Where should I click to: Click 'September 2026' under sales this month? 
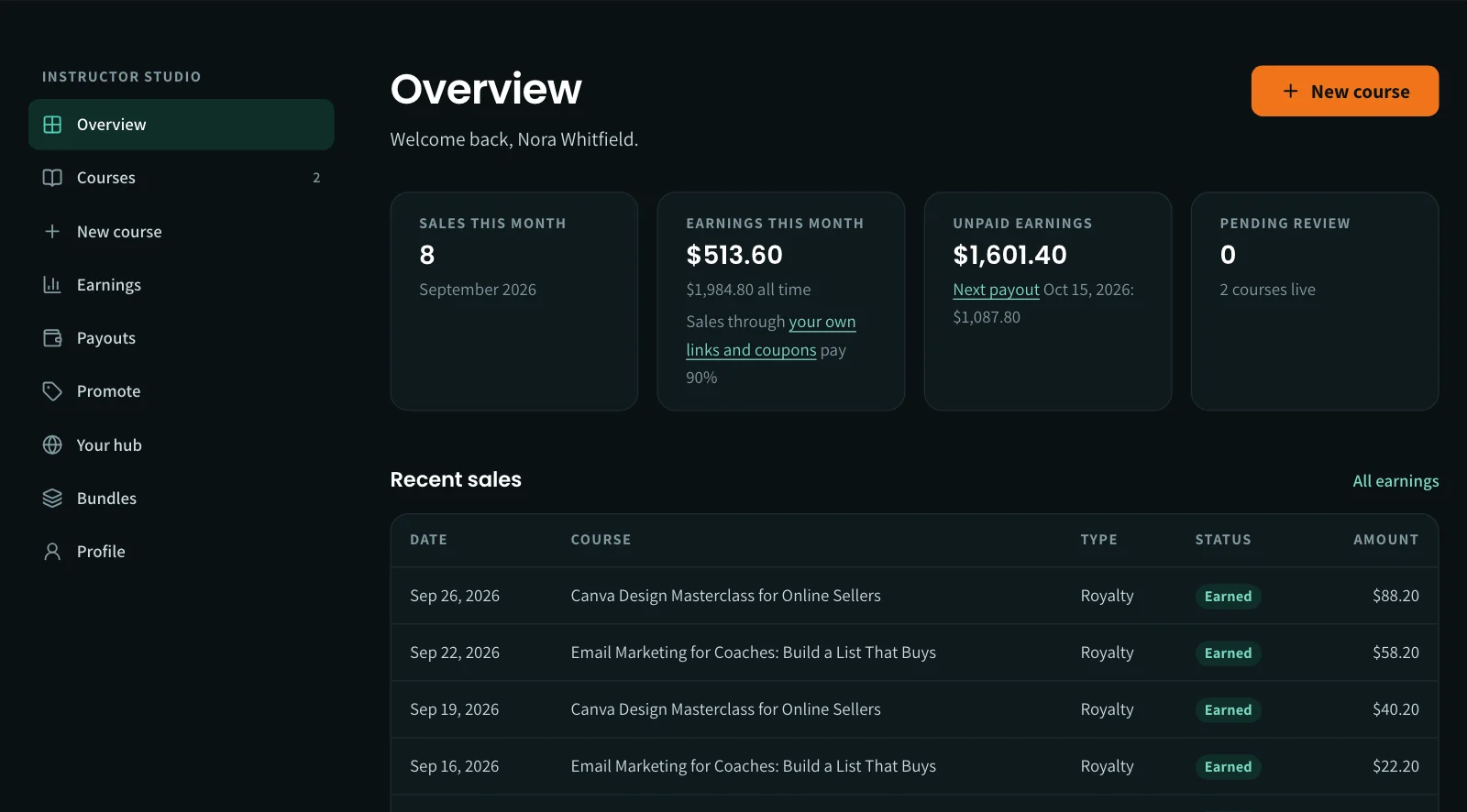[478, 290]
